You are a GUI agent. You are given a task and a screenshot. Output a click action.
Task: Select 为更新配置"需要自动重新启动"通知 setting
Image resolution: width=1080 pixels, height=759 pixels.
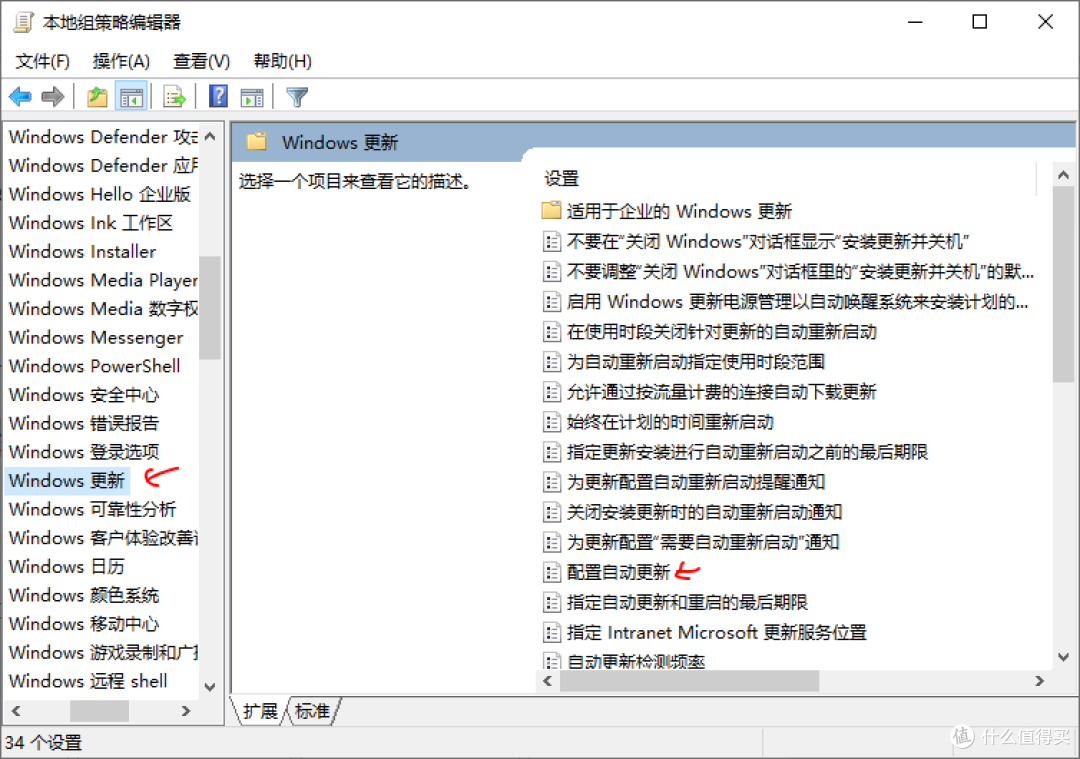click(703, 542)
